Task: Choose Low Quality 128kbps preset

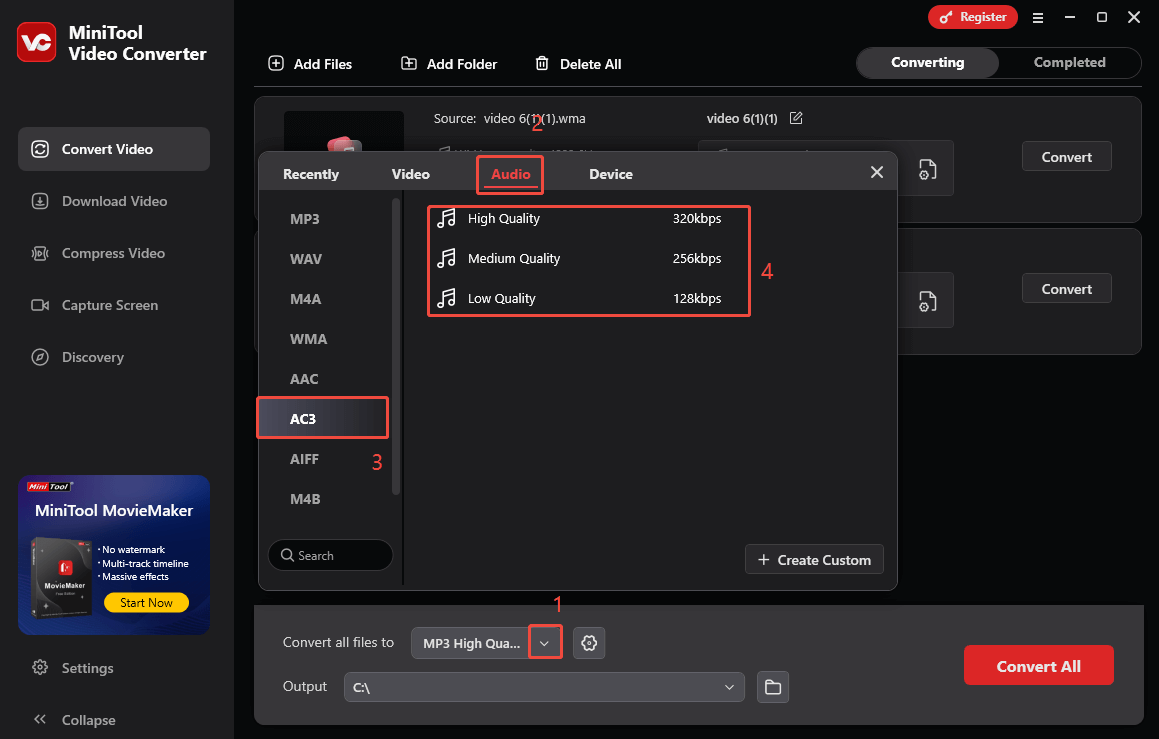Action: [x=588, y=299]
